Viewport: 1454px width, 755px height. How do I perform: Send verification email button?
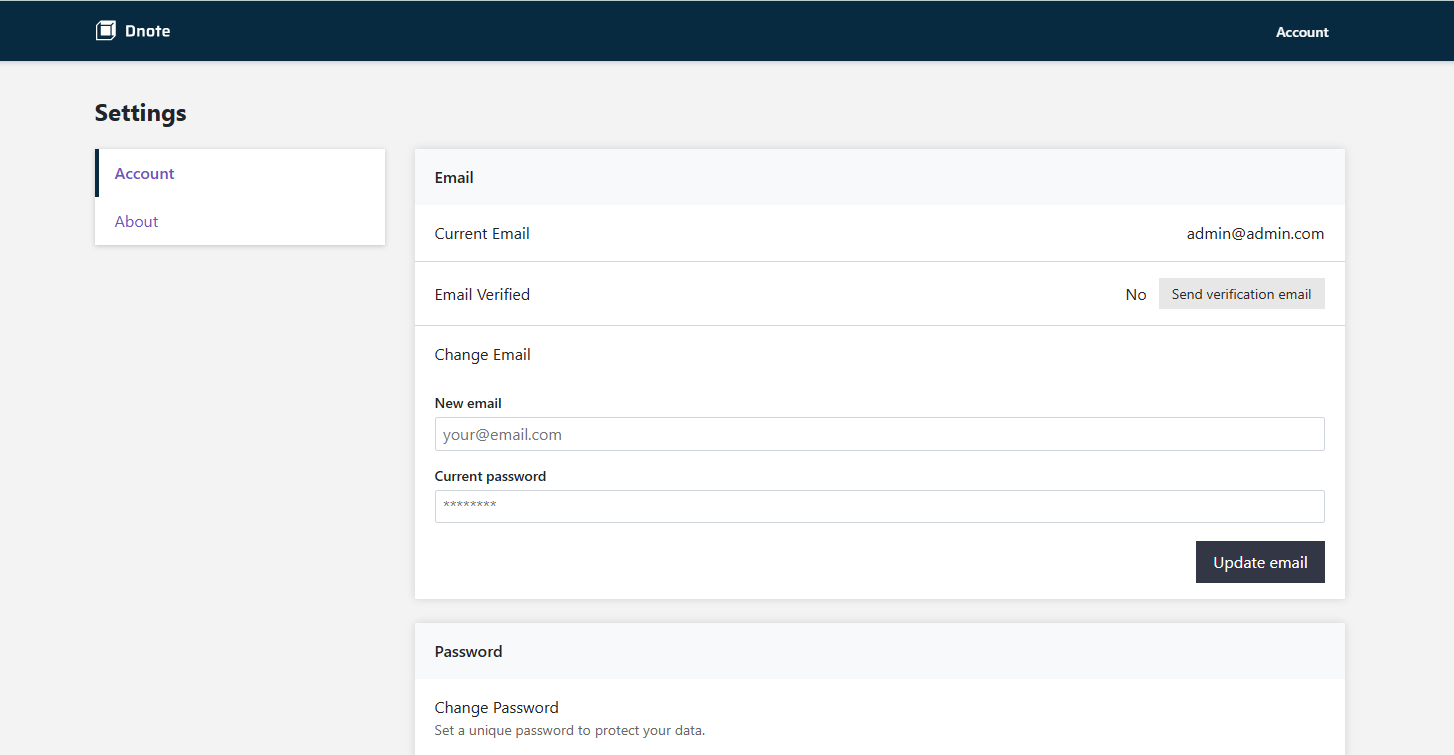point(1241,294)
